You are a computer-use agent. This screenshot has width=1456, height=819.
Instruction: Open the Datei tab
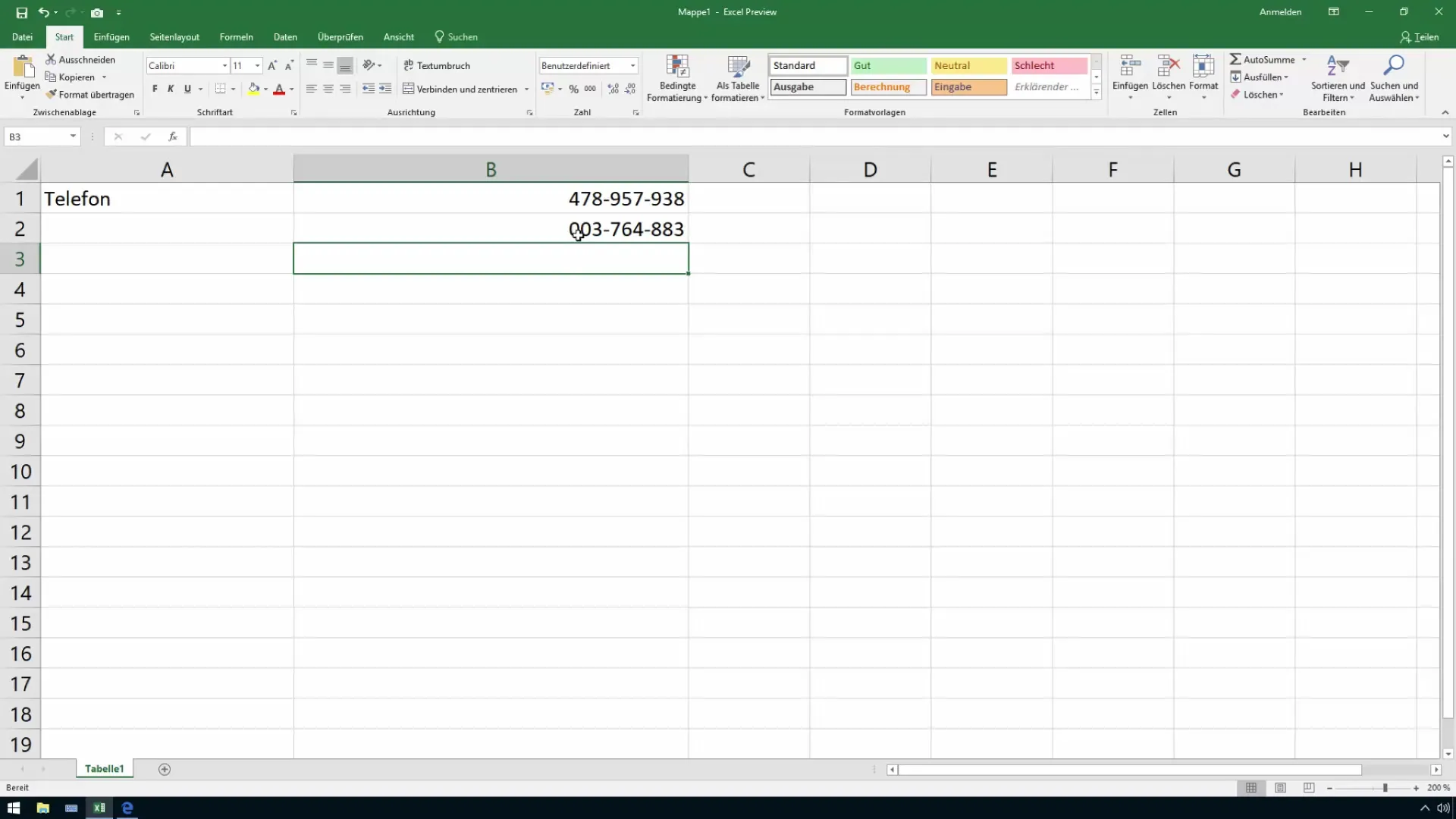[x=22, y=37]
